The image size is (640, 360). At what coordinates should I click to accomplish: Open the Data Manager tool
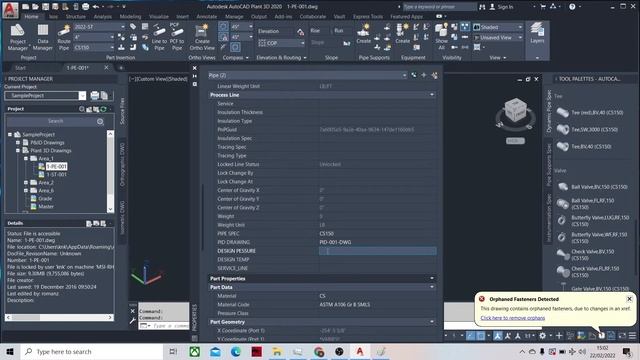click(42, 37)
